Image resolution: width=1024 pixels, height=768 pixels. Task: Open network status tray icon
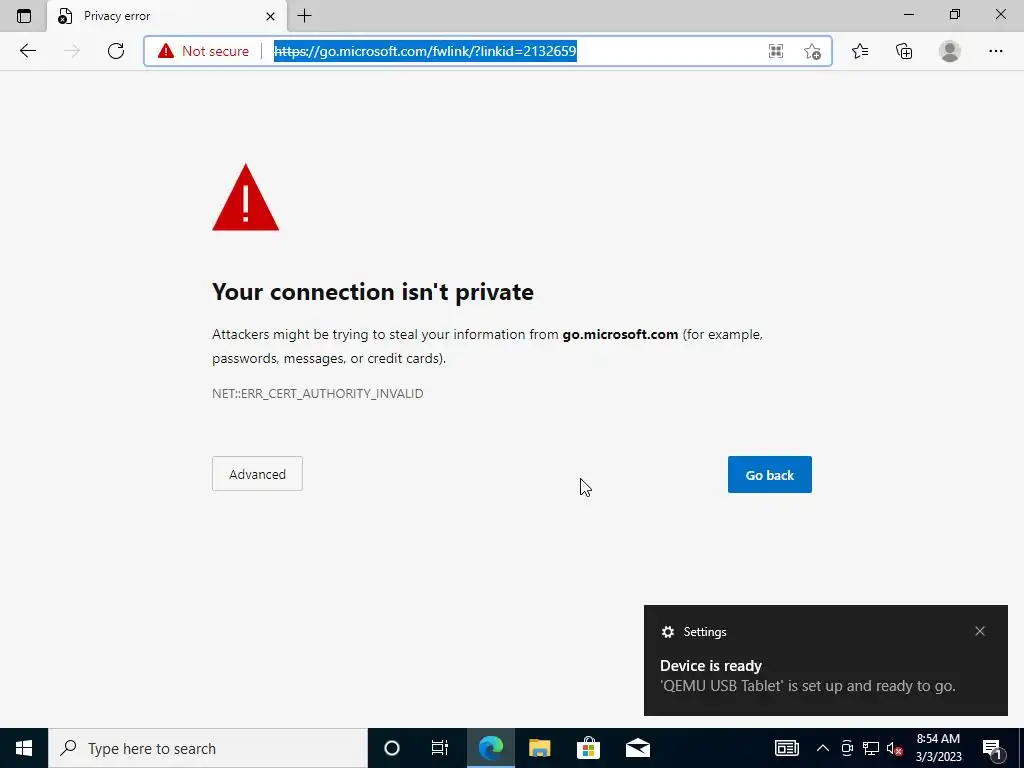coord(871,748)
